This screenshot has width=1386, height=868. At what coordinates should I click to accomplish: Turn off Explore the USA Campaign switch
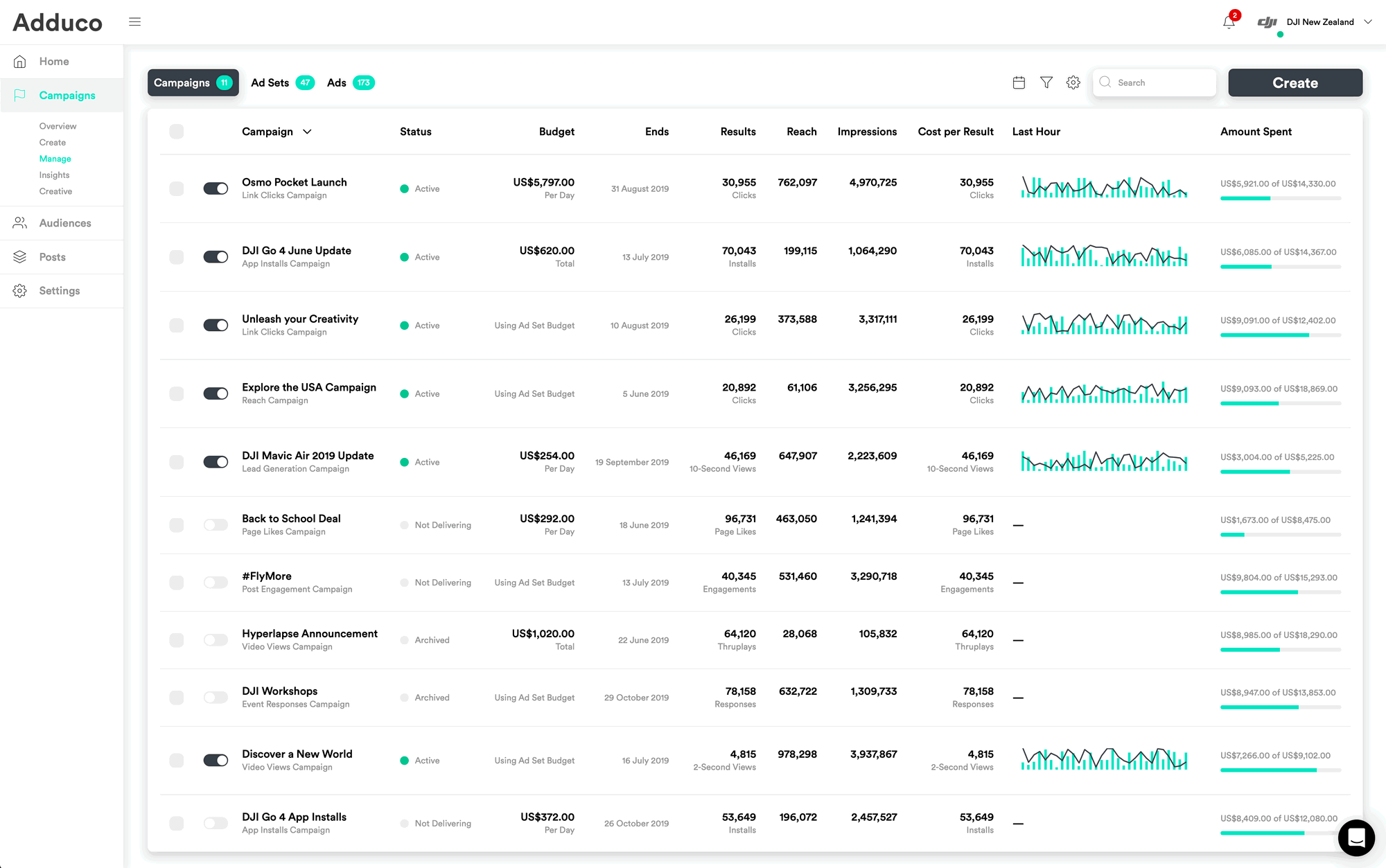pyautogui.click(x=216, y=393)
